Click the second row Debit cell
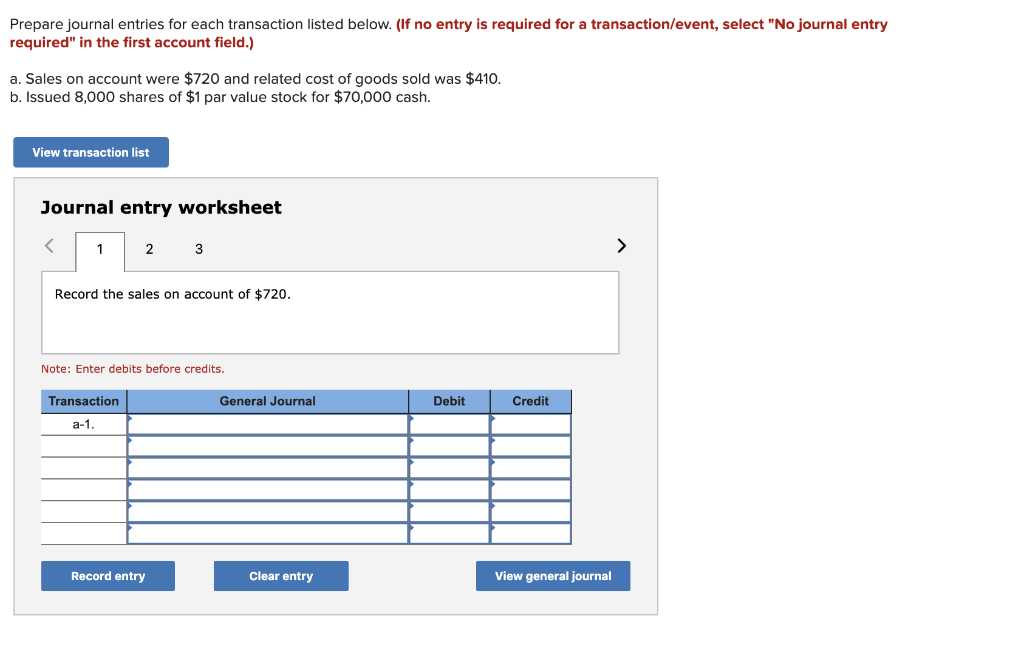1024x647 pixels. click(448, 445)
